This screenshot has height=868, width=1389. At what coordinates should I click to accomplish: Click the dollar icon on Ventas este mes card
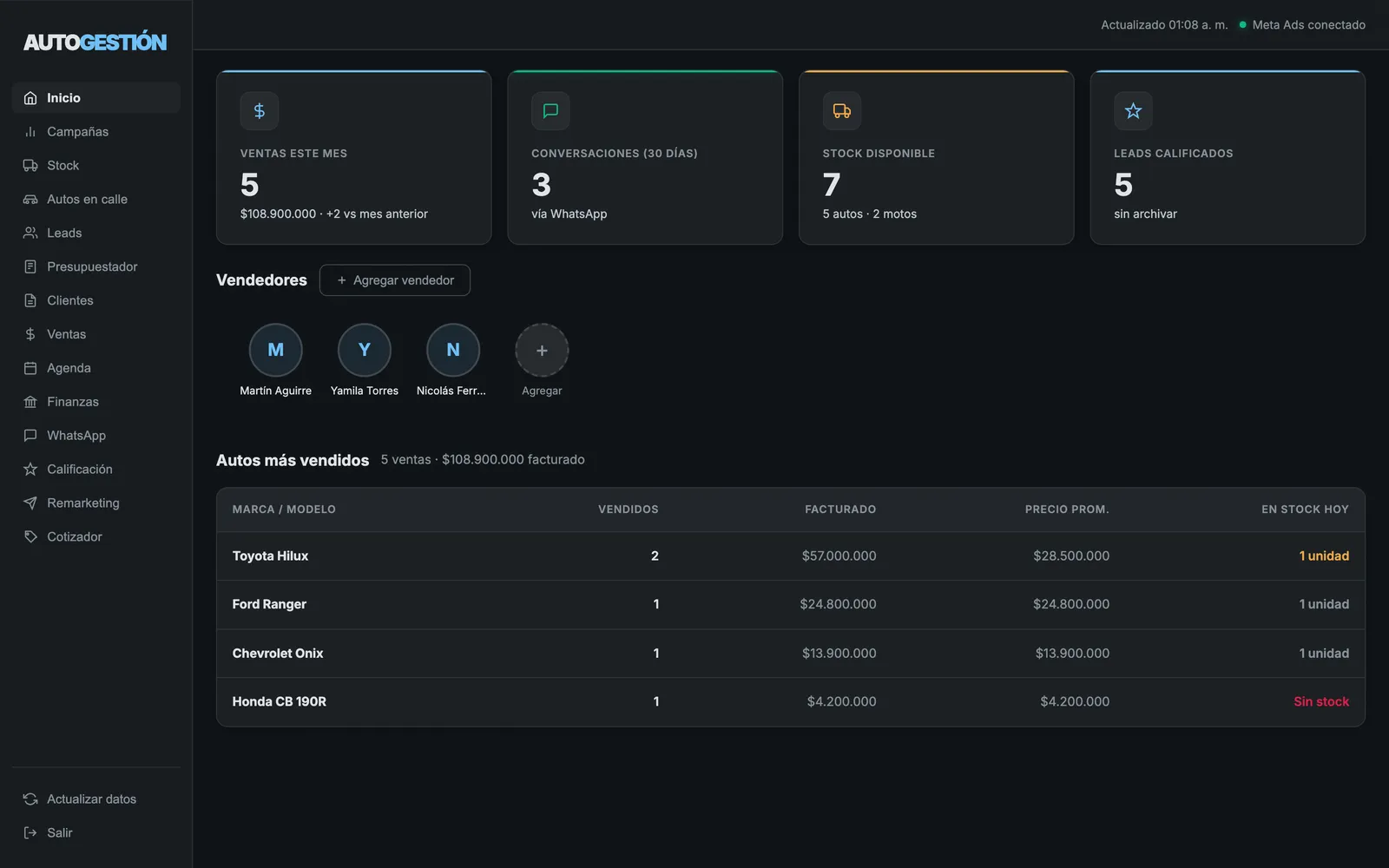pos(259,111)
